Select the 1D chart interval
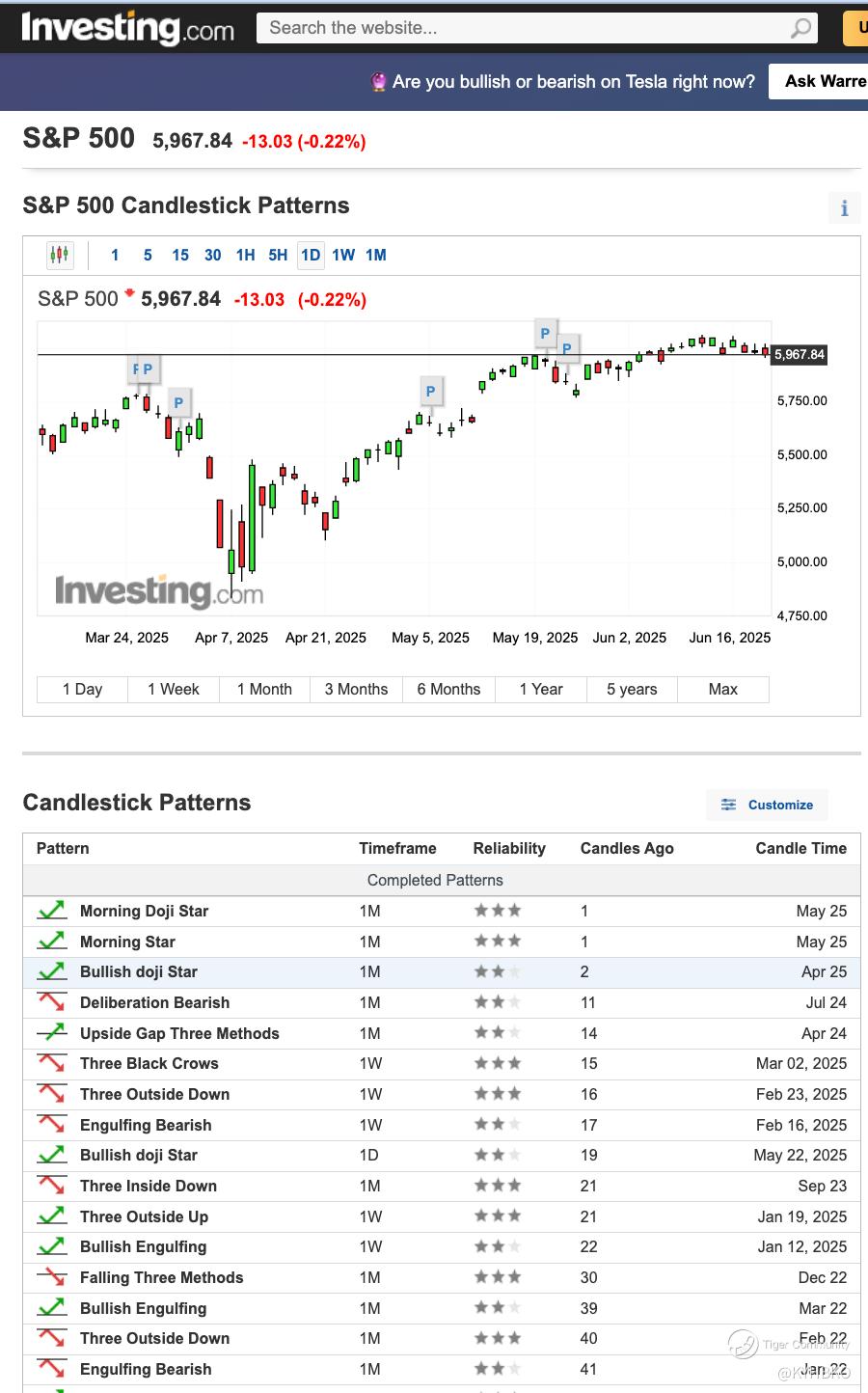This screenshot has width=868, height=1393. 311,255
